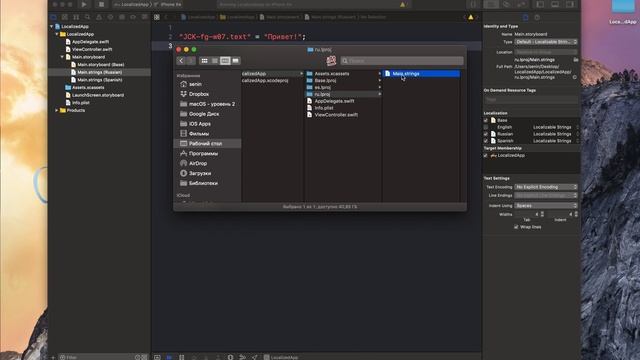Click the Finder search field
640x360 pixels.
[x=402, y=61]
